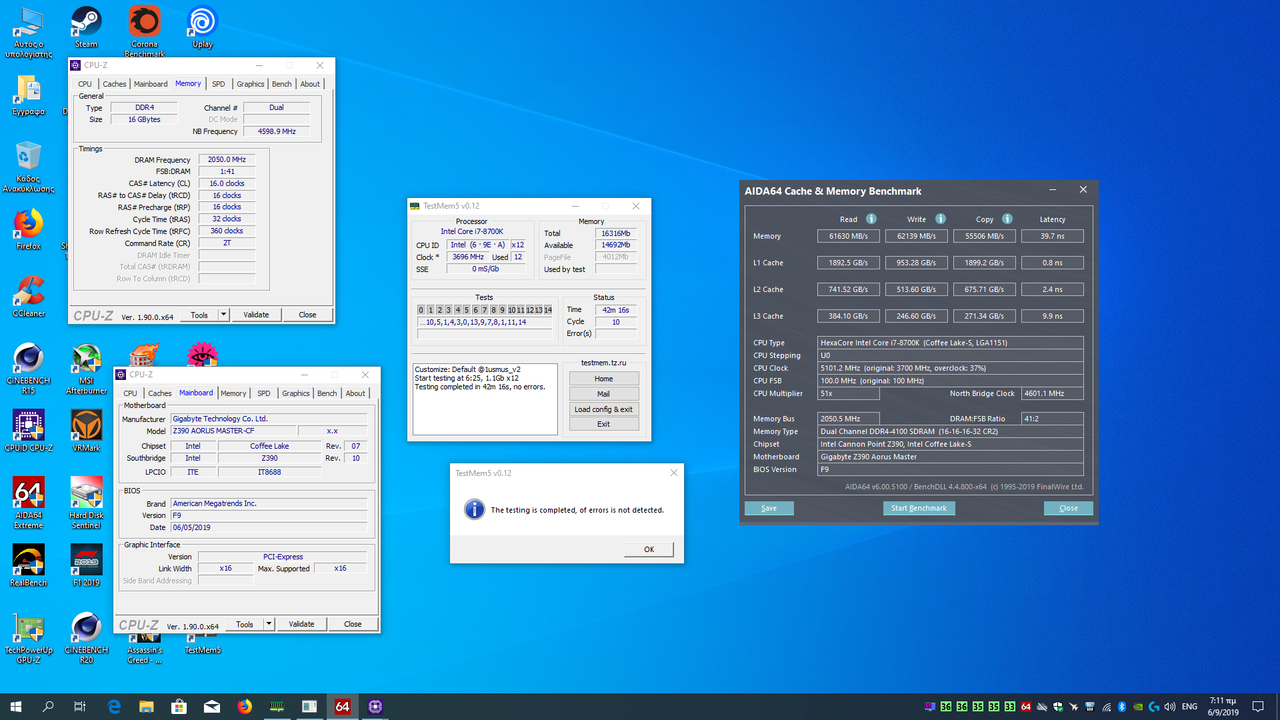This screenshot has height=720, width=1280.
Task: Click Load config & exit in TestMem5
Action: pos(603,409)
